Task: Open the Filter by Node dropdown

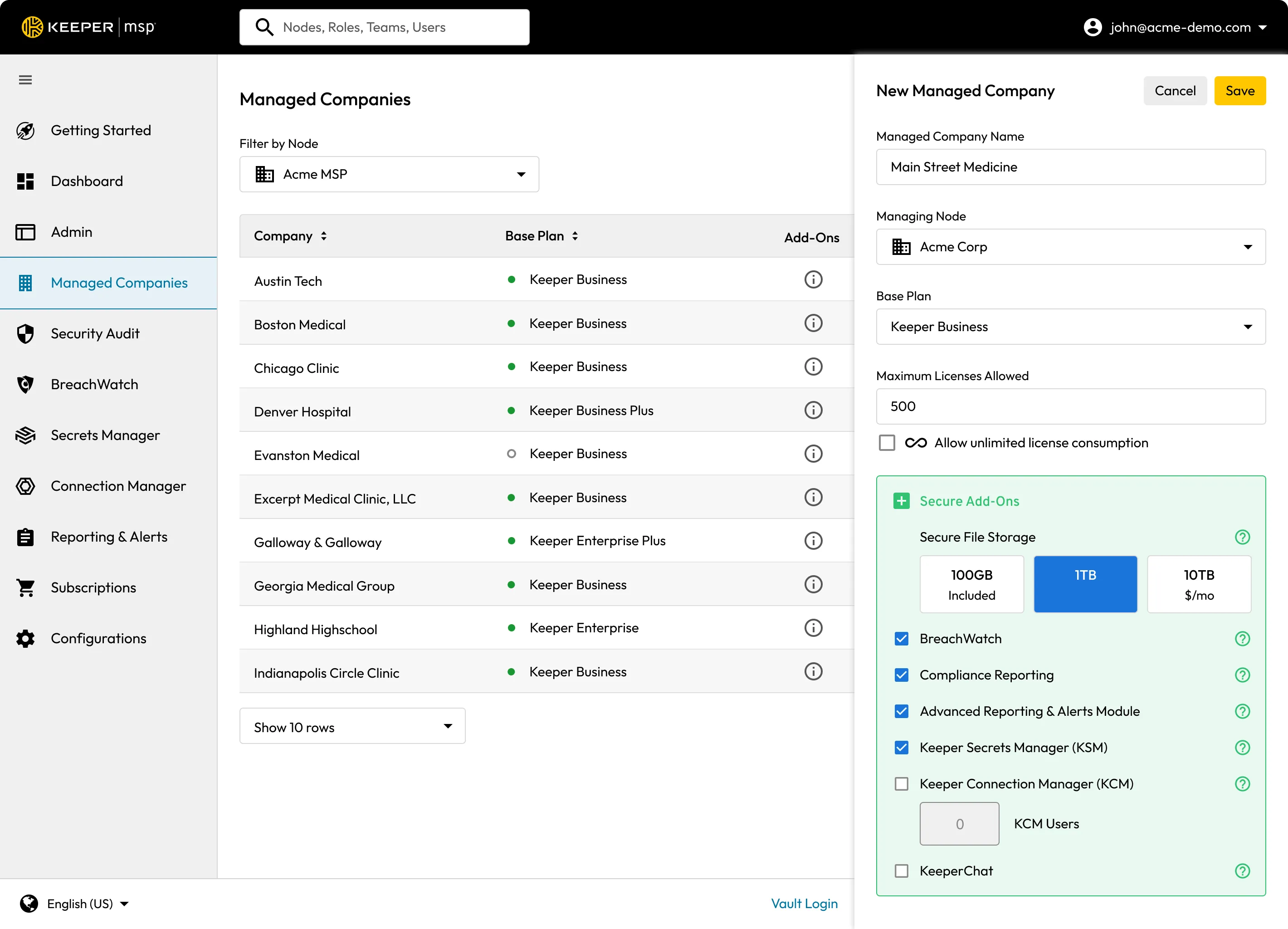Action: point(389,174)
